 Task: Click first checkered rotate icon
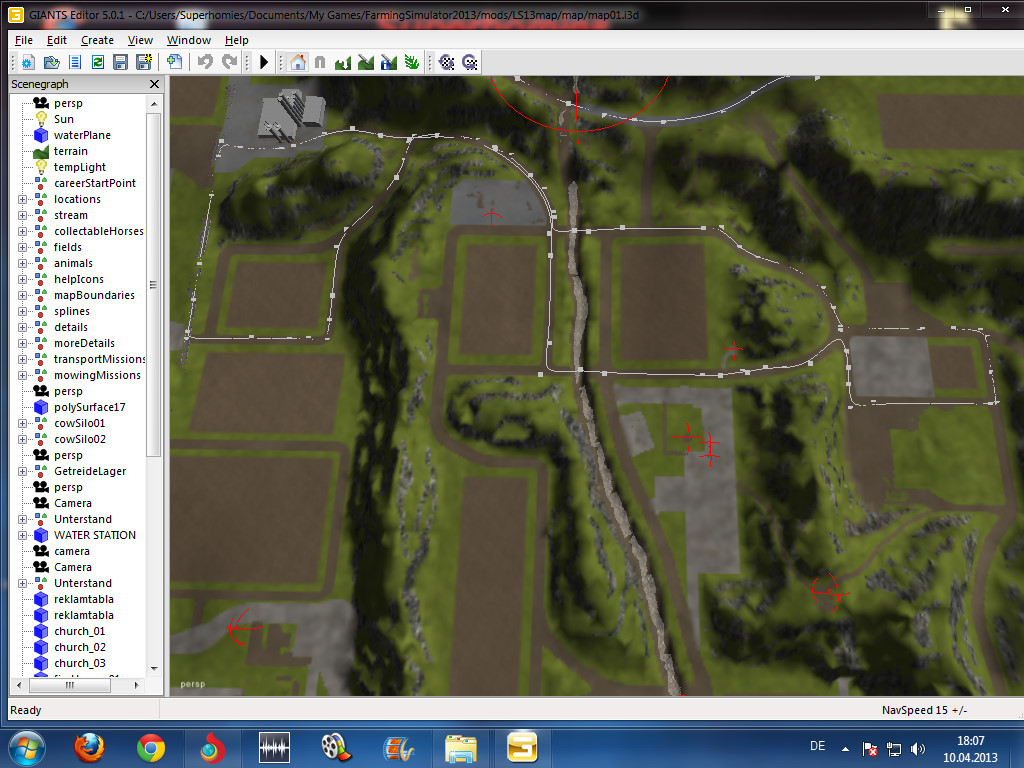(x=447, y=63)
